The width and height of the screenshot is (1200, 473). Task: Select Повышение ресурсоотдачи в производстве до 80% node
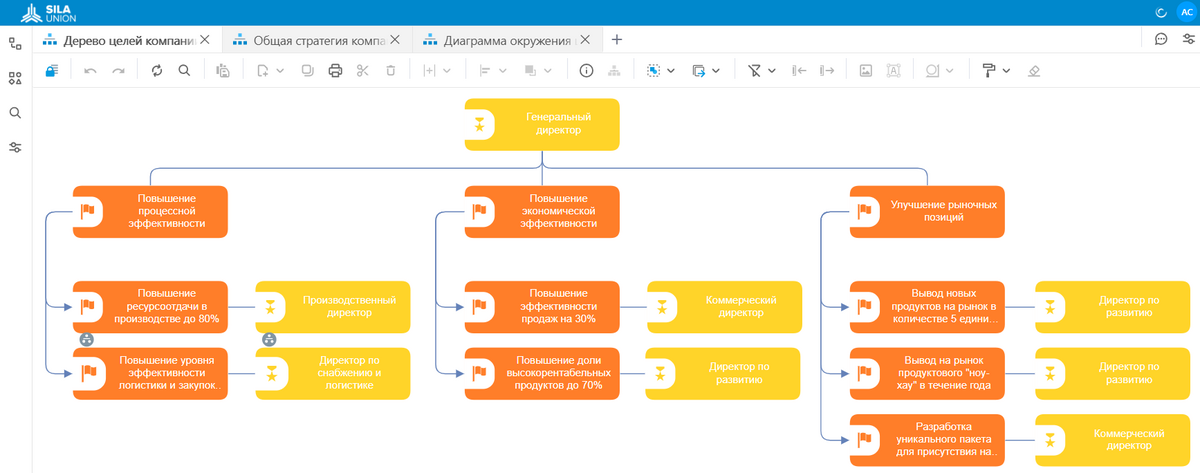click(x=151, y=306)
